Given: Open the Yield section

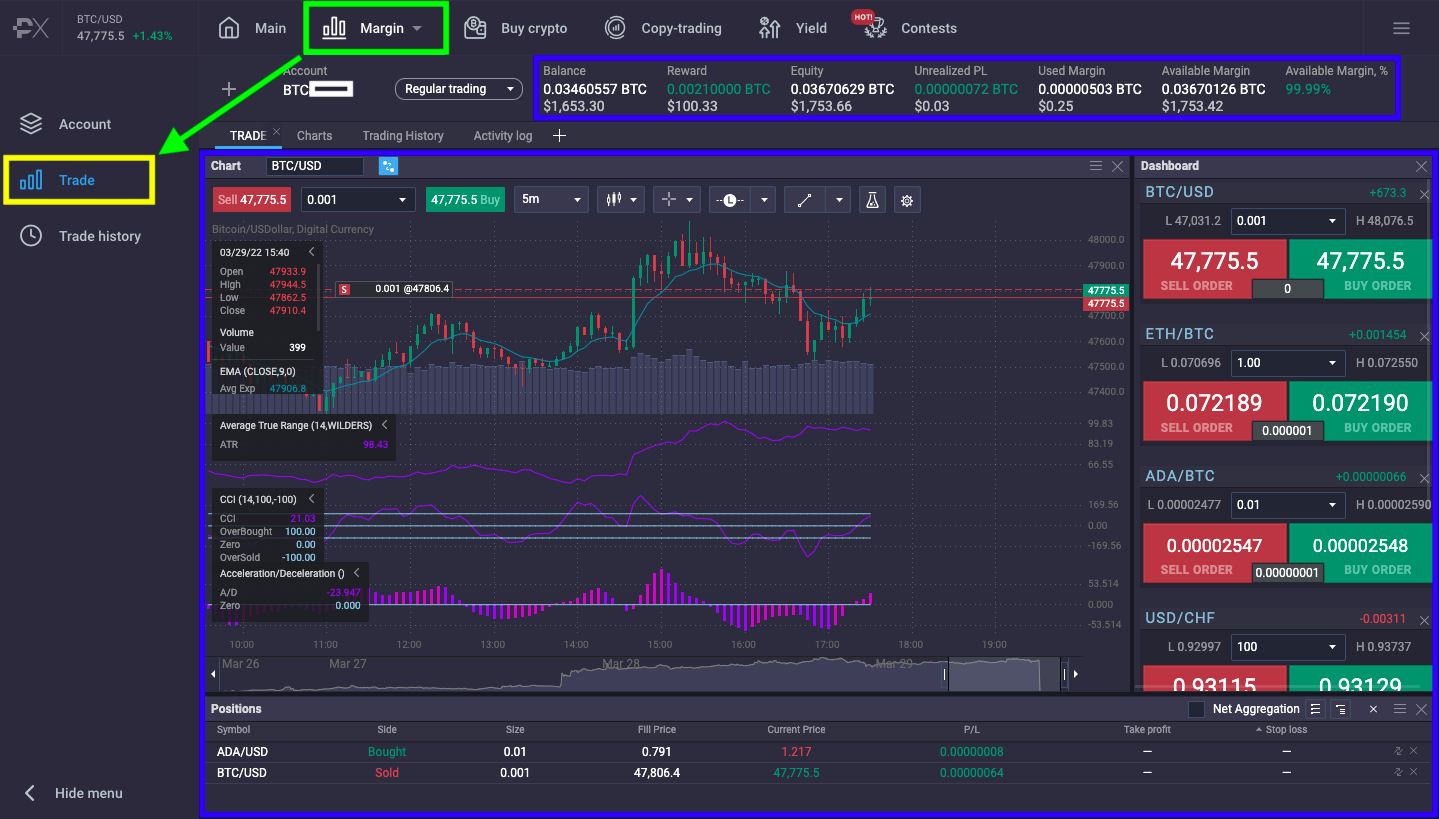Looking at the screenshot, I should pyautogui.click(x=793, y=28).
